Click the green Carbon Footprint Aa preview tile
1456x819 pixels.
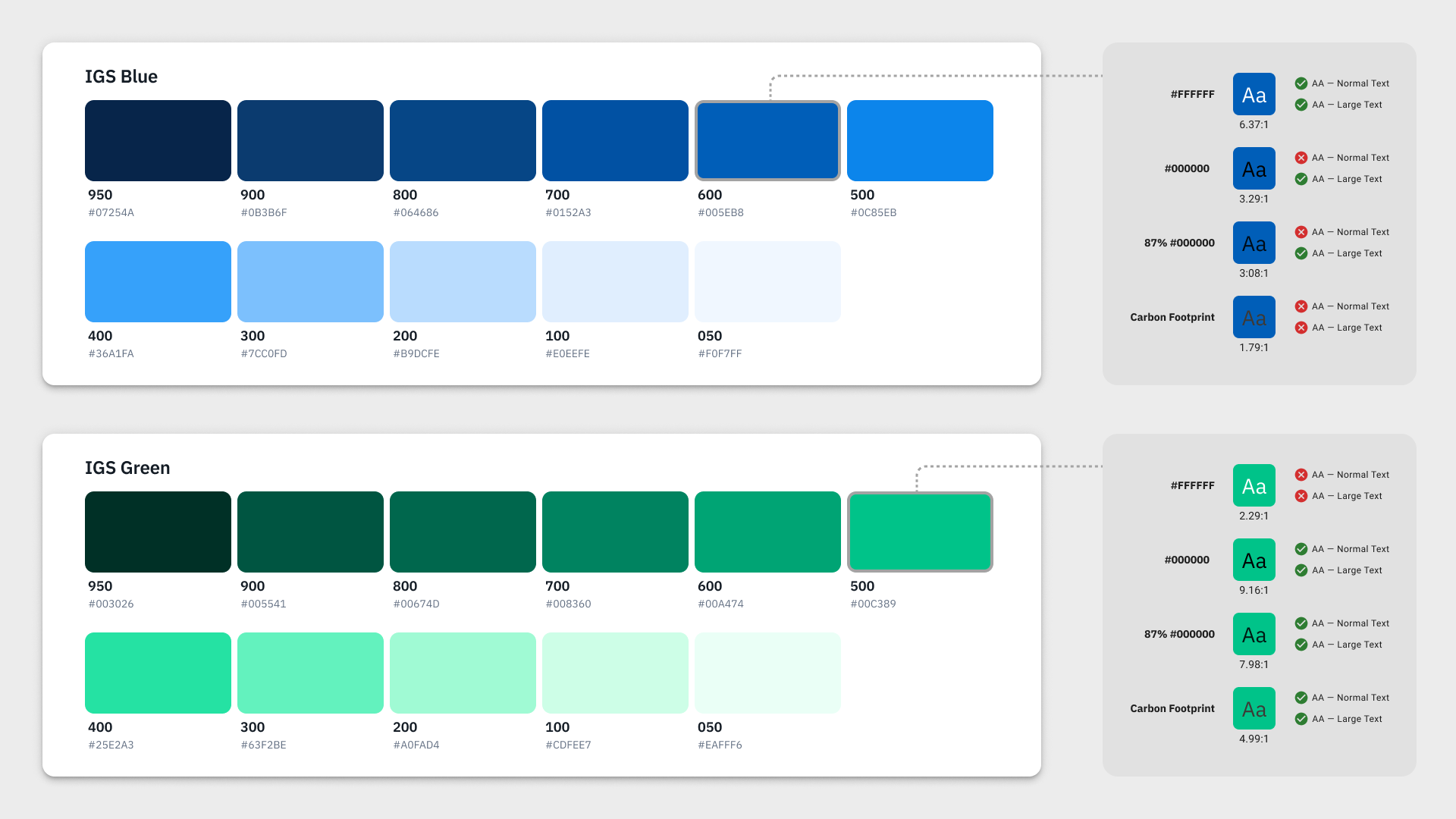click(x=1254, y=708)
